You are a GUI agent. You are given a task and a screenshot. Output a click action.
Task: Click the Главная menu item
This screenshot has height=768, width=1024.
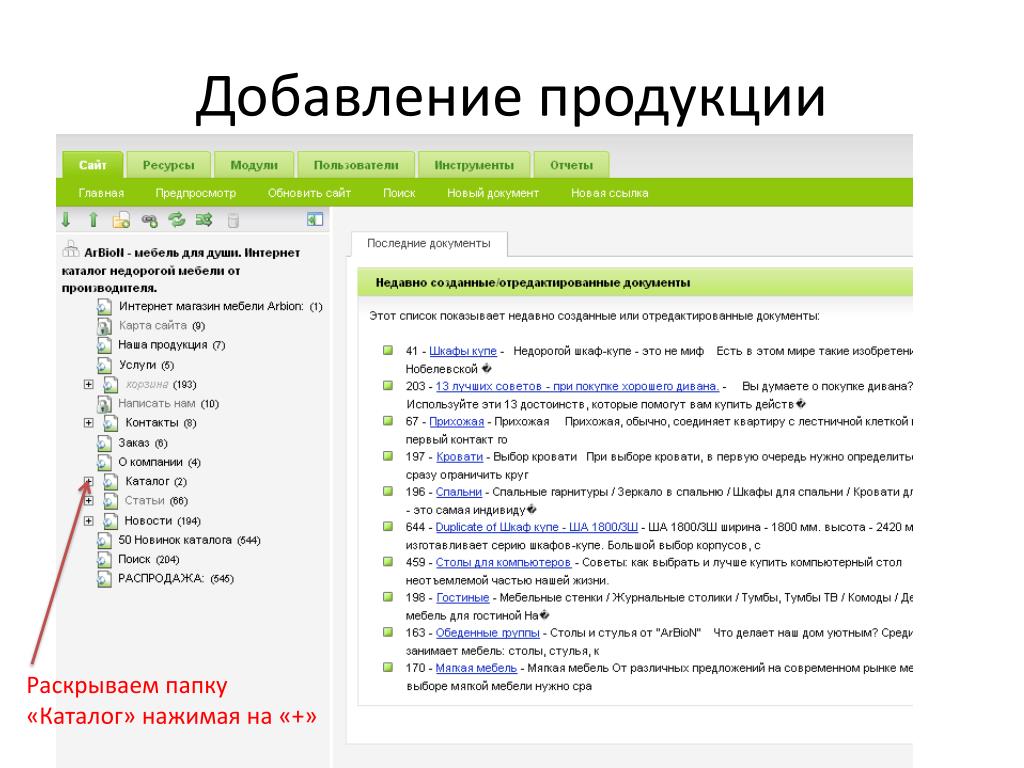pos(101,193)
